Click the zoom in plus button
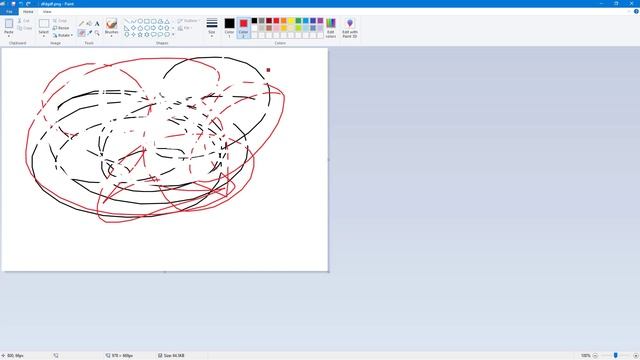640x360 pixels. point(636,356)
